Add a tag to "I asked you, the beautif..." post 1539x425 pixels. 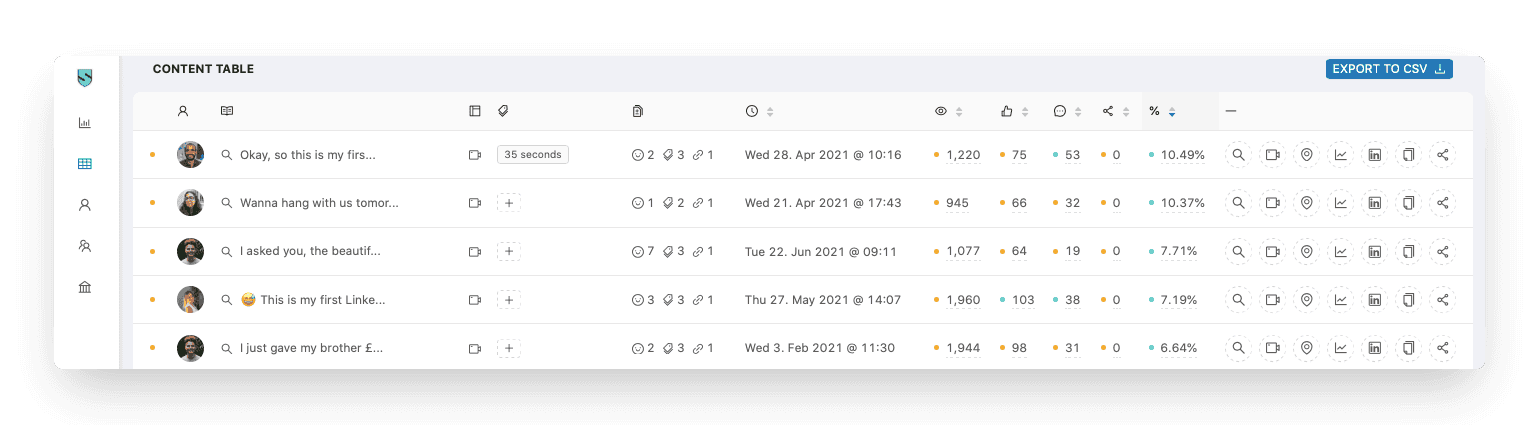pyautogui.click(x=509, y=251)
